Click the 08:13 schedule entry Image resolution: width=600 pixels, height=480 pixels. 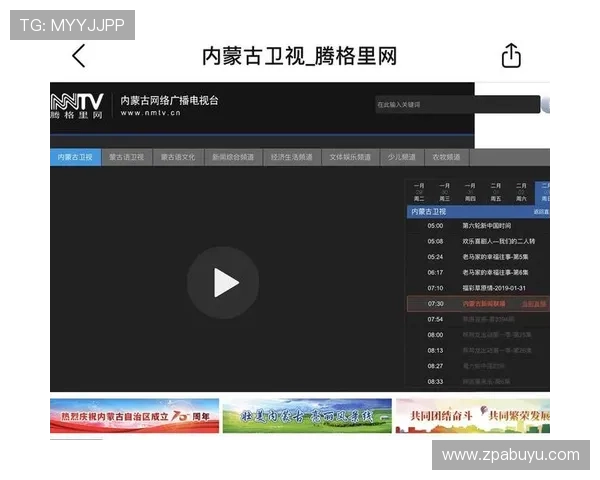[x=478, y=351]
